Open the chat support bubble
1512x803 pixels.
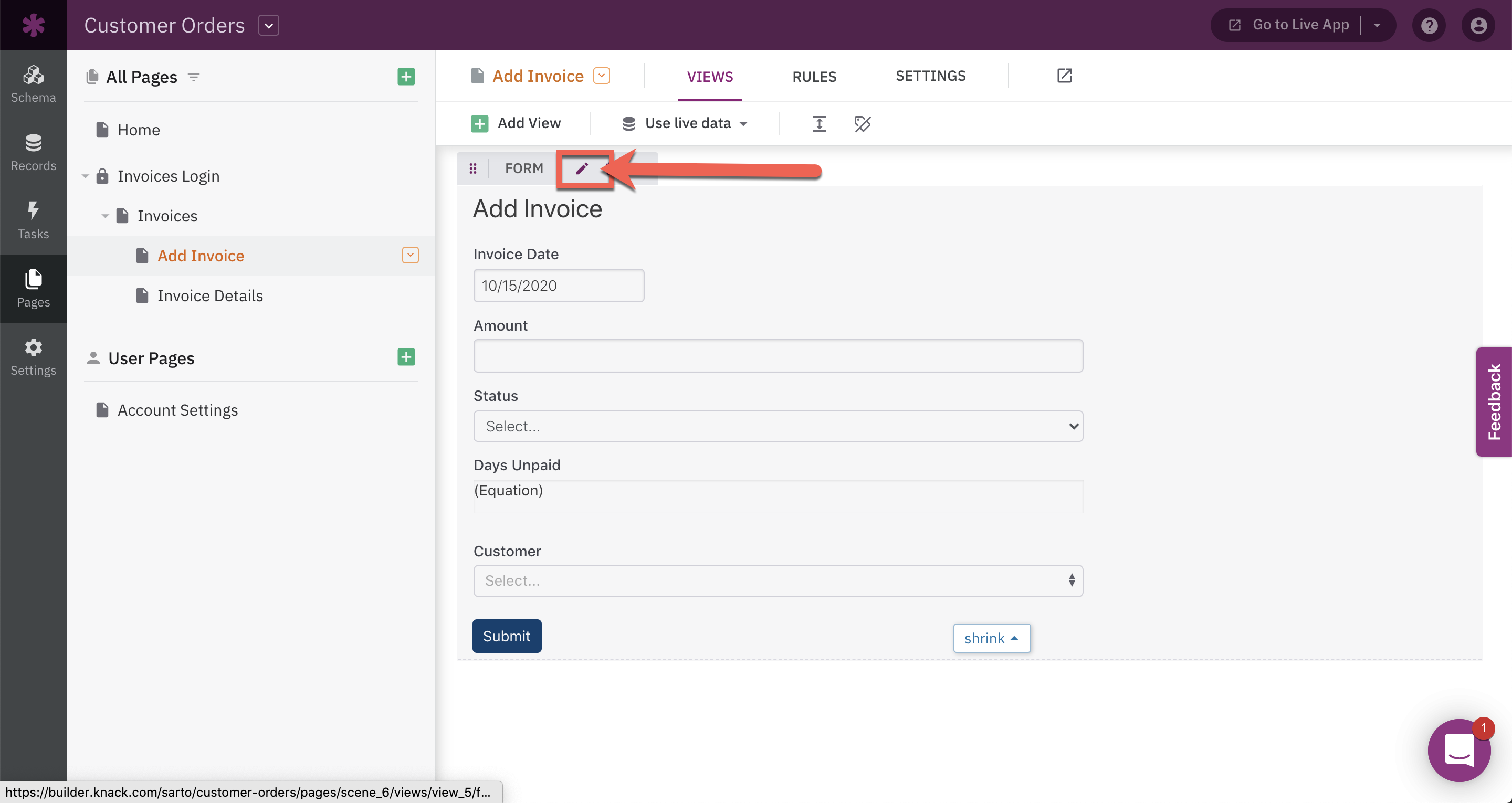point(1459,749)
